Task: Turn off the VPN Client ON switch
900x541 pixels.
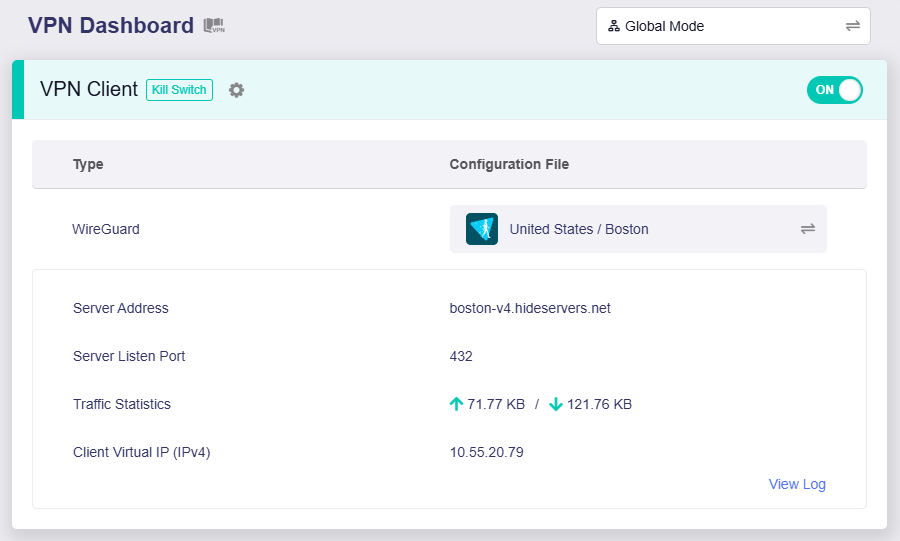Action: coord(834,90)
